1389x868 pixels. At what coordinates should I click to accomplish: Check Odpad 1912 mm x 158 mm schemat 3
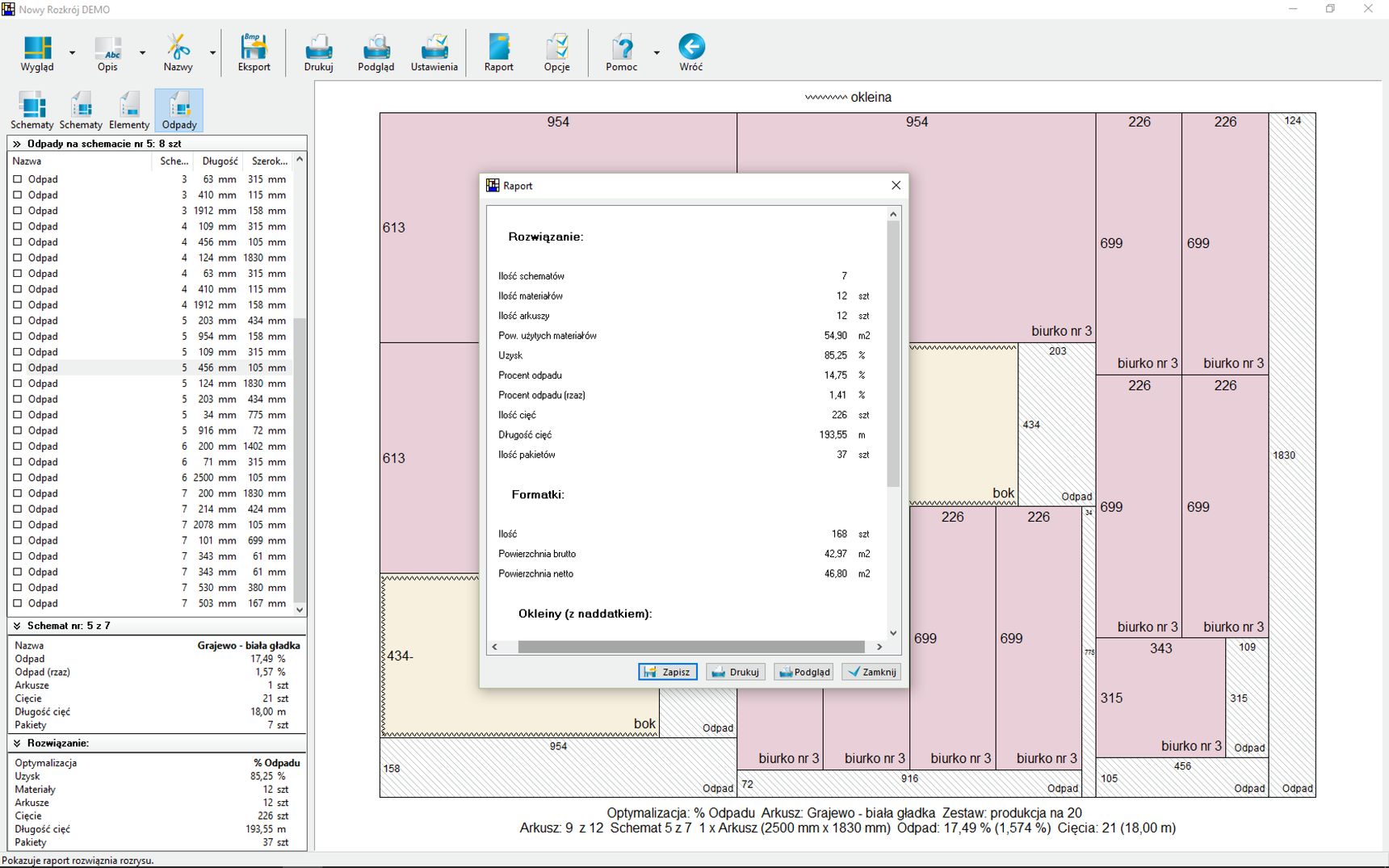click(18, 211)
